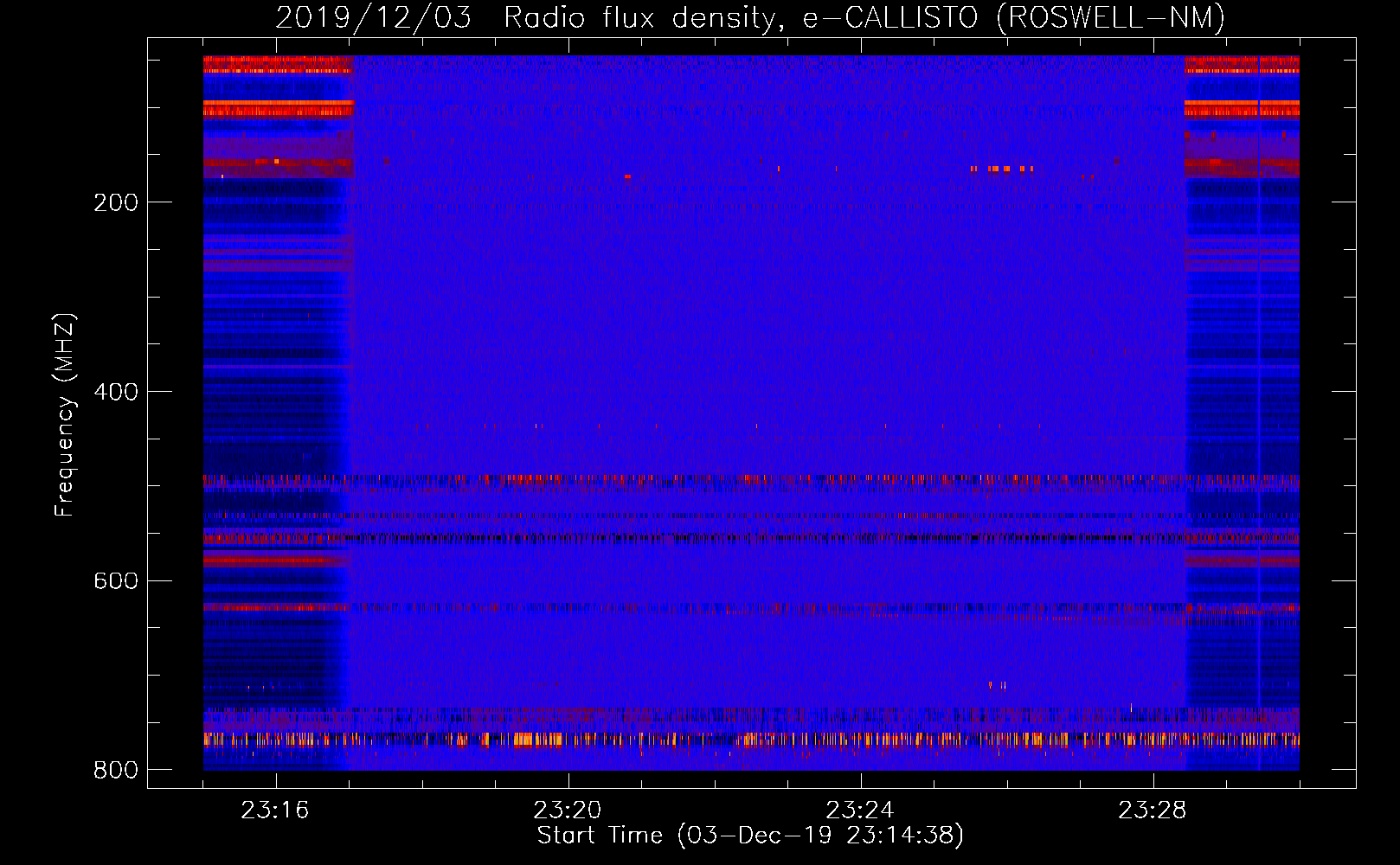Viewport: 1400px width, 865px height.
Task: Click the 23:16 time tick label
Action: (275, 811)
